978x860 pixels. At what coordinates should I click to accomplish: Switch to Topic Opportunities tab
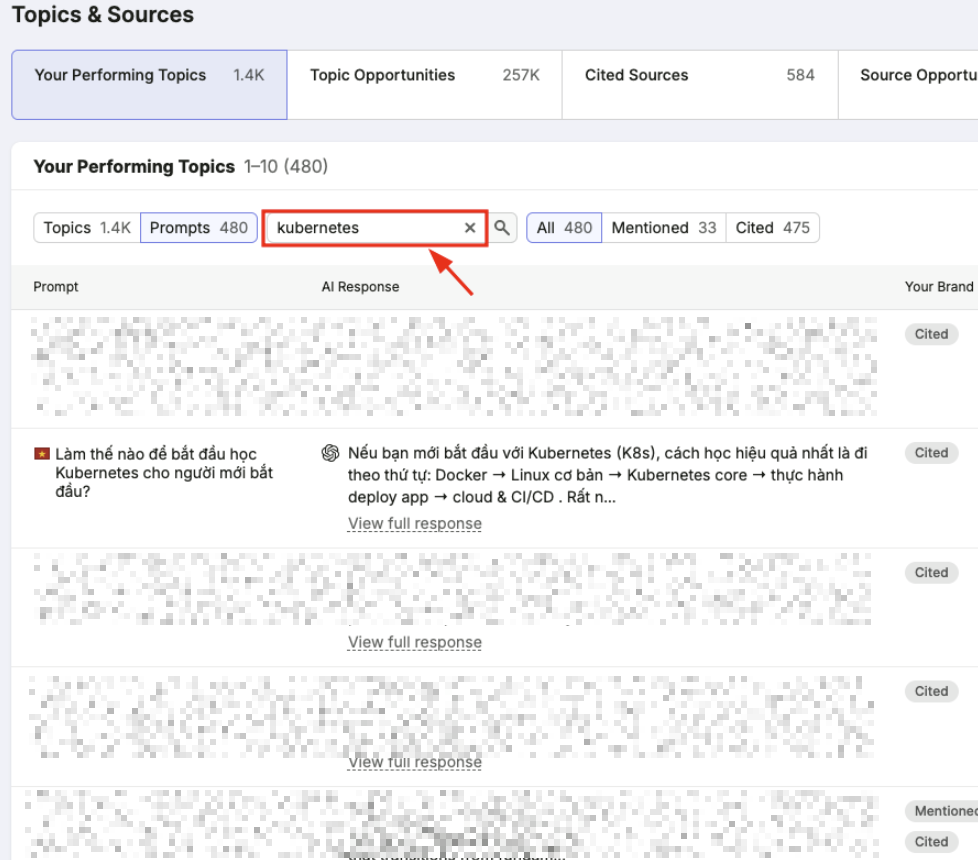(x=425, y=85)
